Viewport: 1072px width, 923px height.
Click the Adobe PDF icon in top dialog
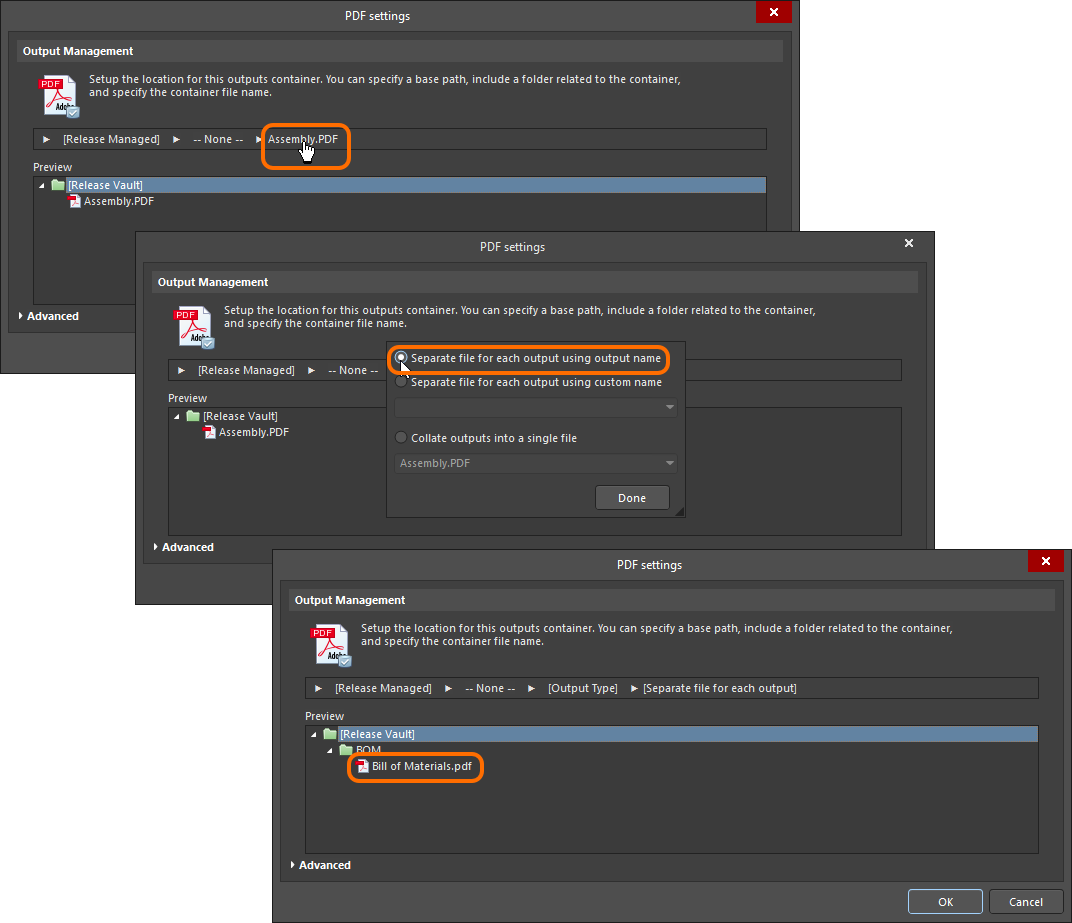click(59, 96)
